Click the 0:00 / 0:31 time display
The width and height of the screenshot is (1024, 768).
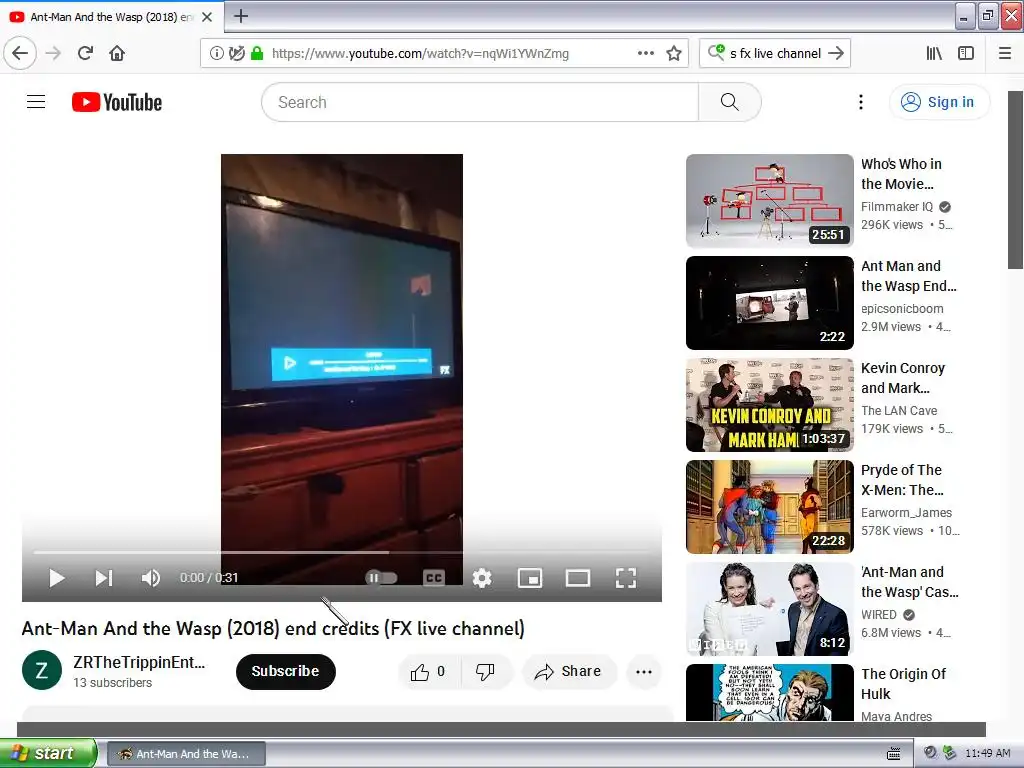[x=209, y=577]
